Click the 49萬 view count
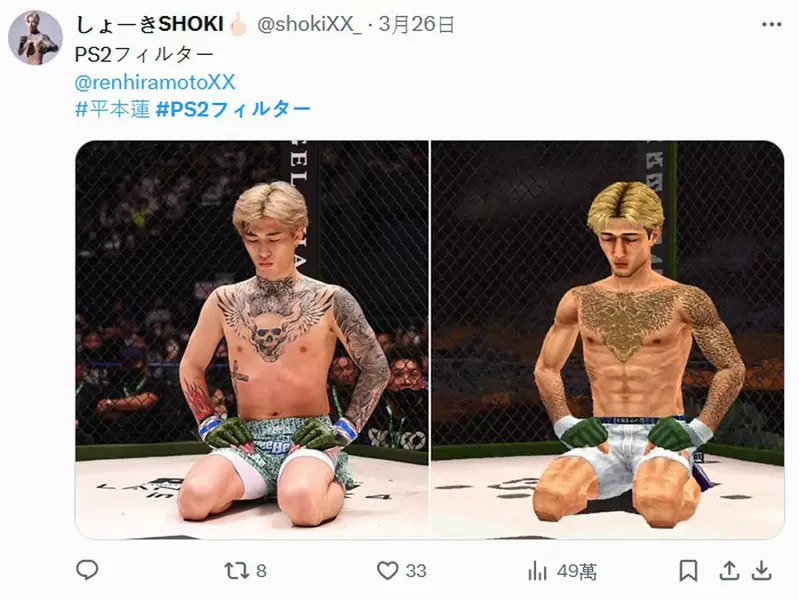This screenshot has width=799, height=601. click(x=576, y=571)
